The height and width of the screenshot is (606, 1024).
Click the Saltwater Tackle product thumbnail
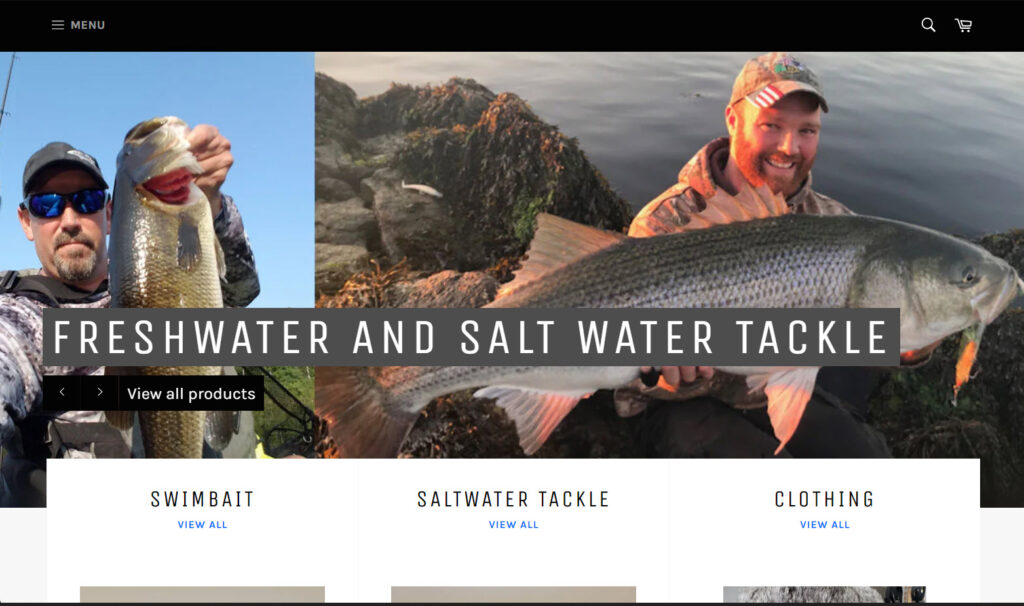tap(513, 594)
